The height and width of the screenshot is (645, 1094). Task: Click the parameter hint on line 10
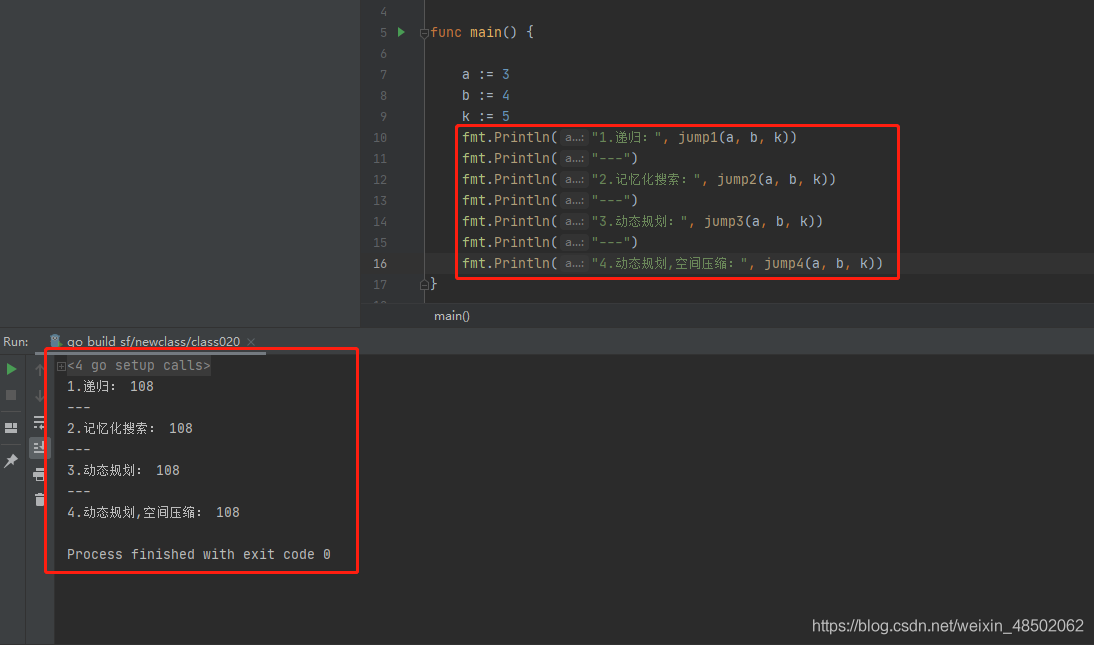coord(574,138)
